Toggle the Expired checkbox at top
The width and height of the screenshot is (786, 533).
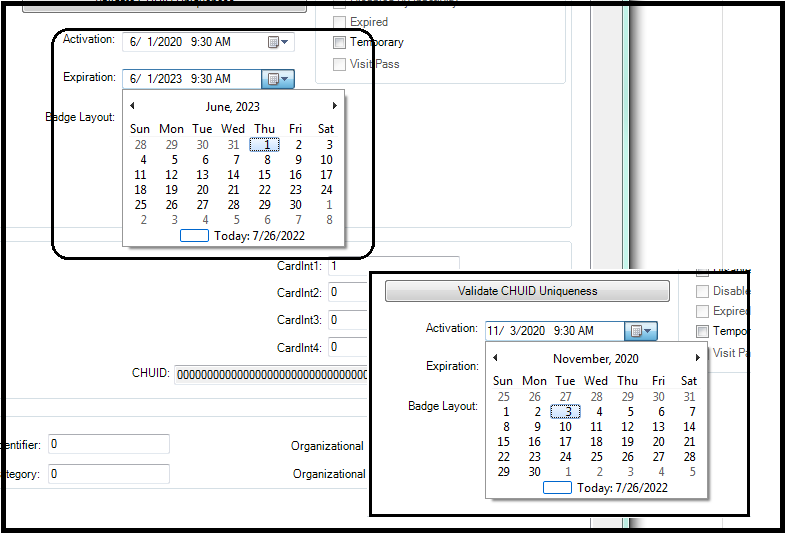coord(340,22)
